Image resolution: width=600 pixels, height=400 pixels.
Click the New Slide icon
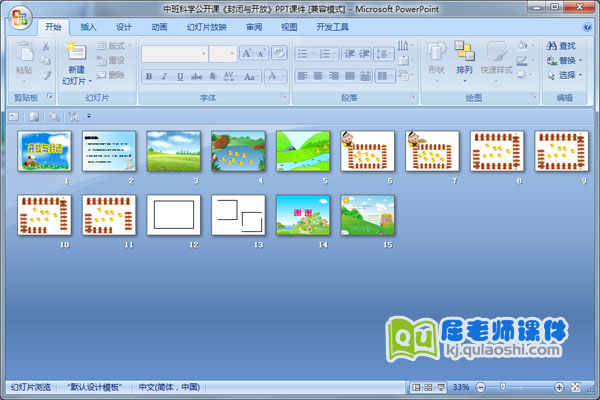pos(77,52)
